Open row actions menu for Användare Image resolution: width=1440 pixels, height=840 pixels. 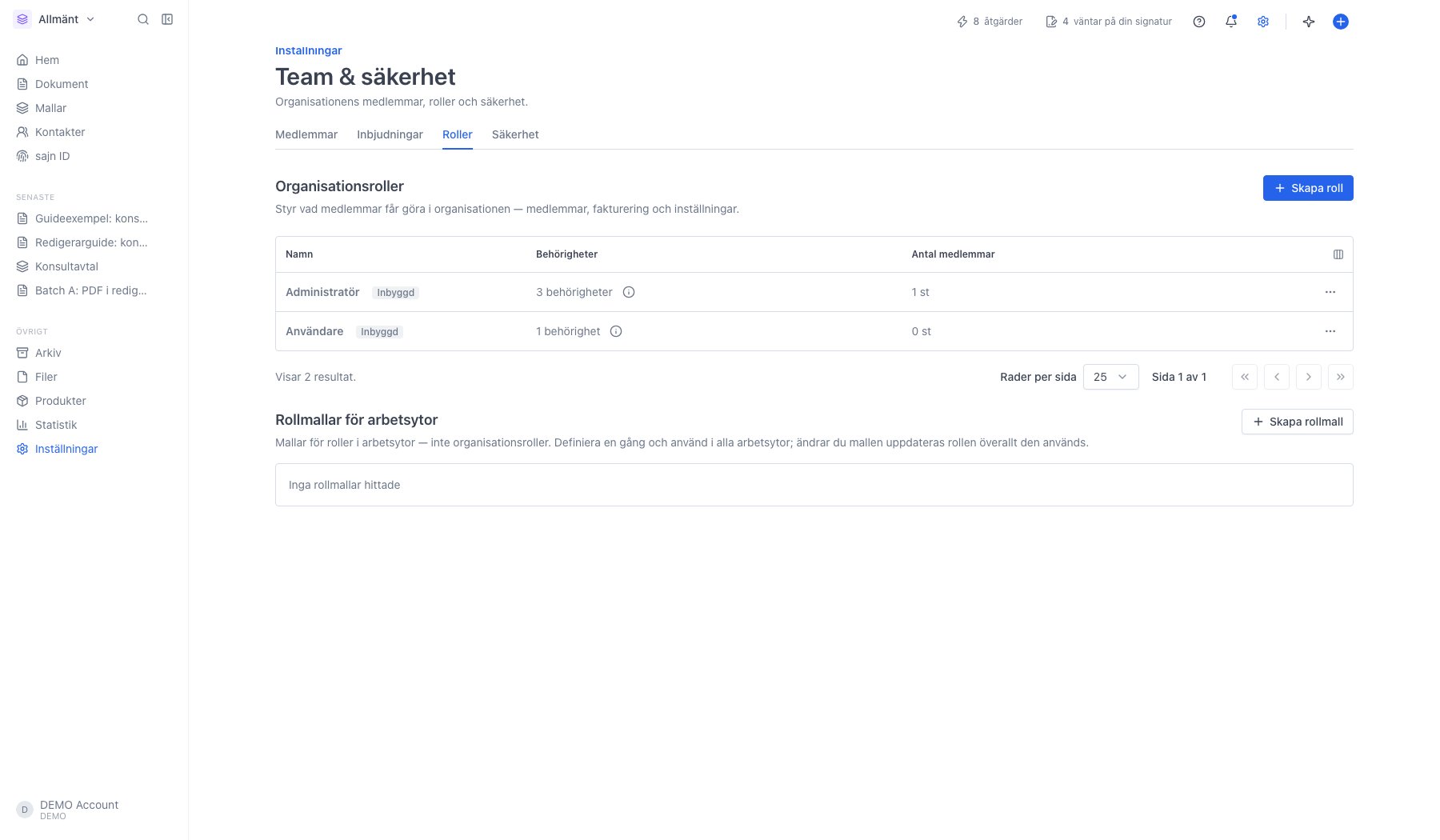[x=1330, y=331]
